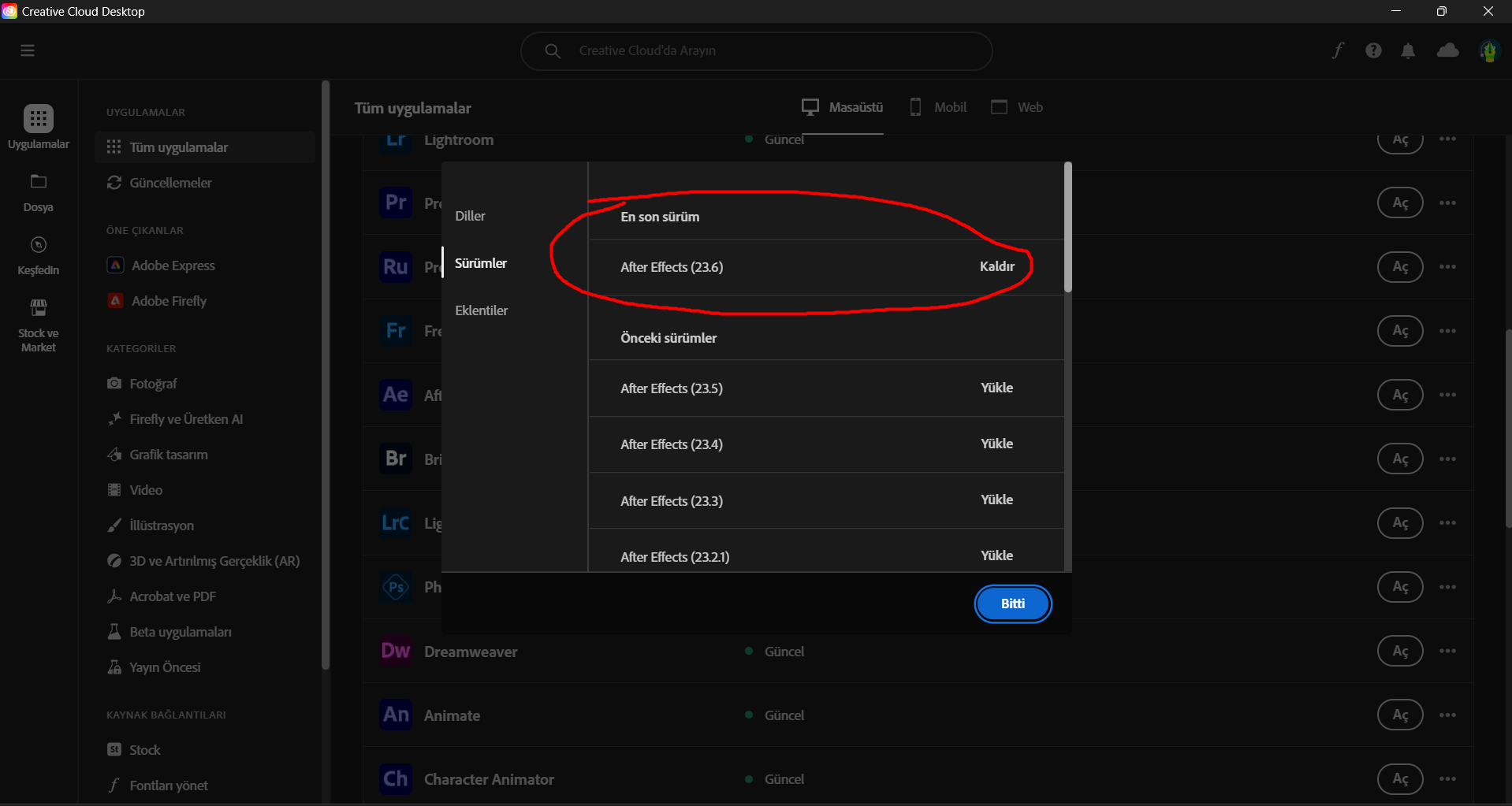Image resolution: width=1512 pixels, height=806 pixels.
Task: Click the Bridge Br app icon
Action: [396, 459]
